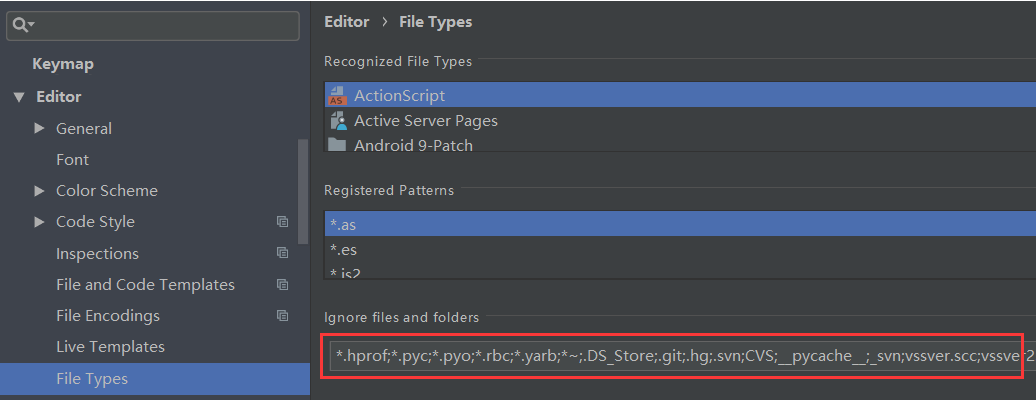This screenshot has height=400, width=1036.
Task: Click the ActionScript file type icon
Action: coord(337,96)
